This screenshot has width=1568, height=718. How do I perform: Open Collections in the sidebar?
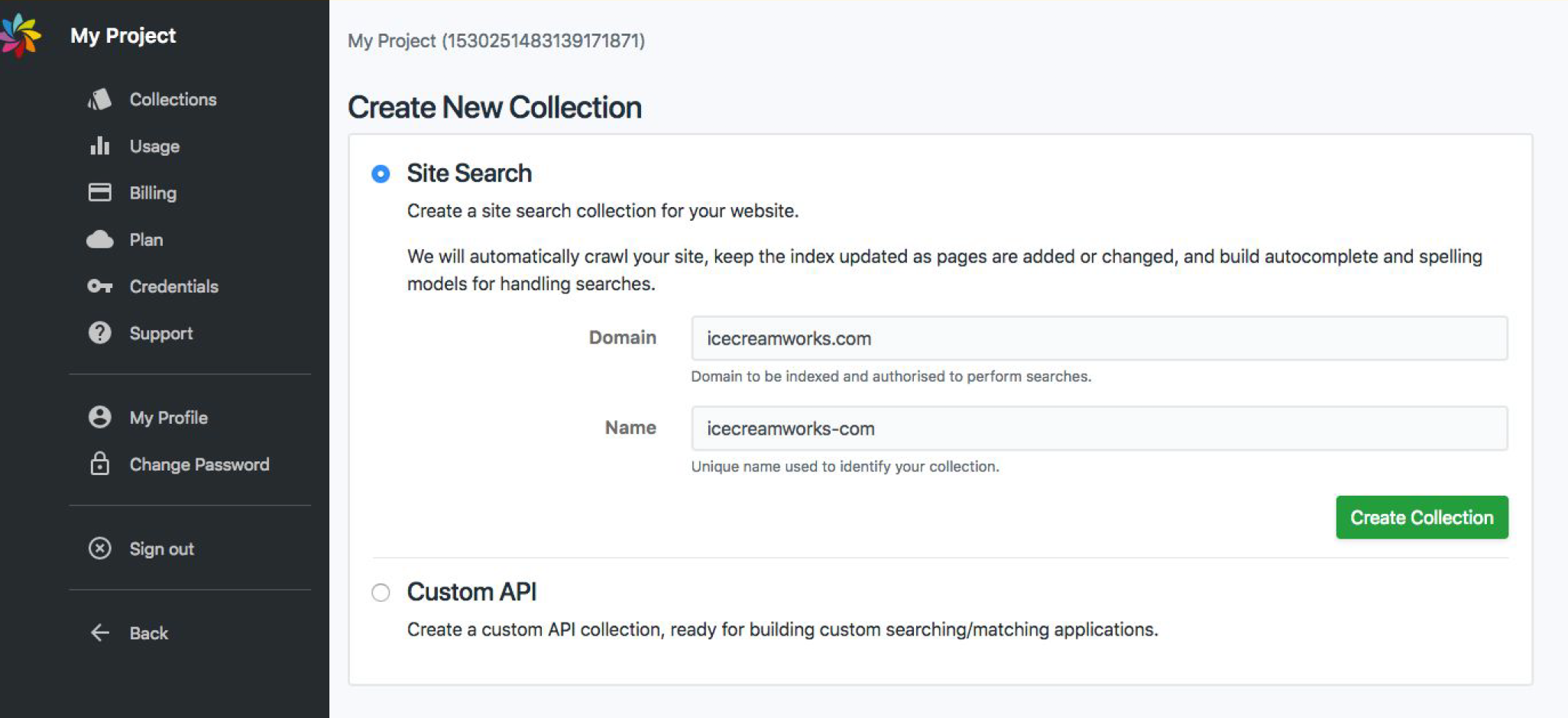[173, 99]
